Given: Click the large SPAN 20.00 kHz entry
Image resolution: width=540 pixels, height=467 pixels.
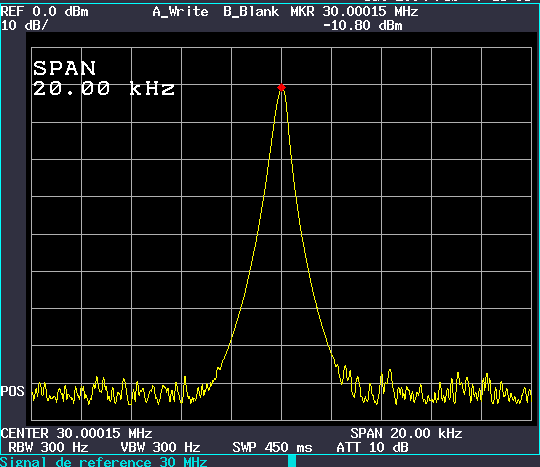Looking at the screenshot, I should coord(104,78).
